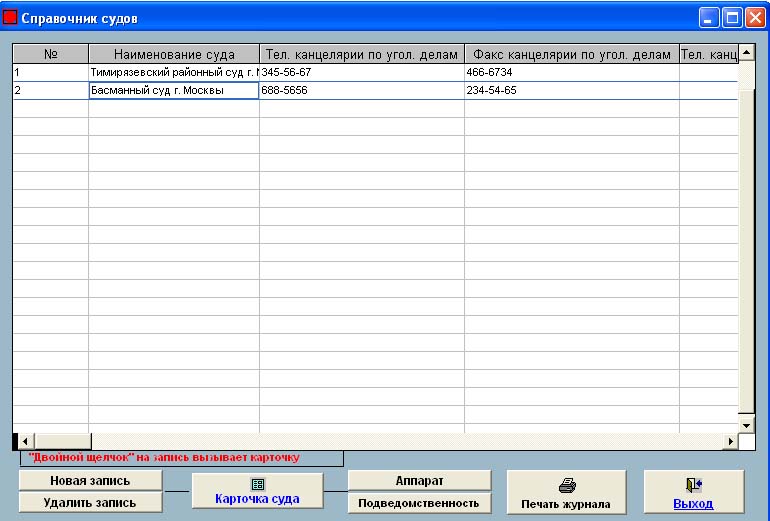The width and height of the screenshot is (770, 521).
Task: Open the Аппарат section
Action: (x=419, y=481)
